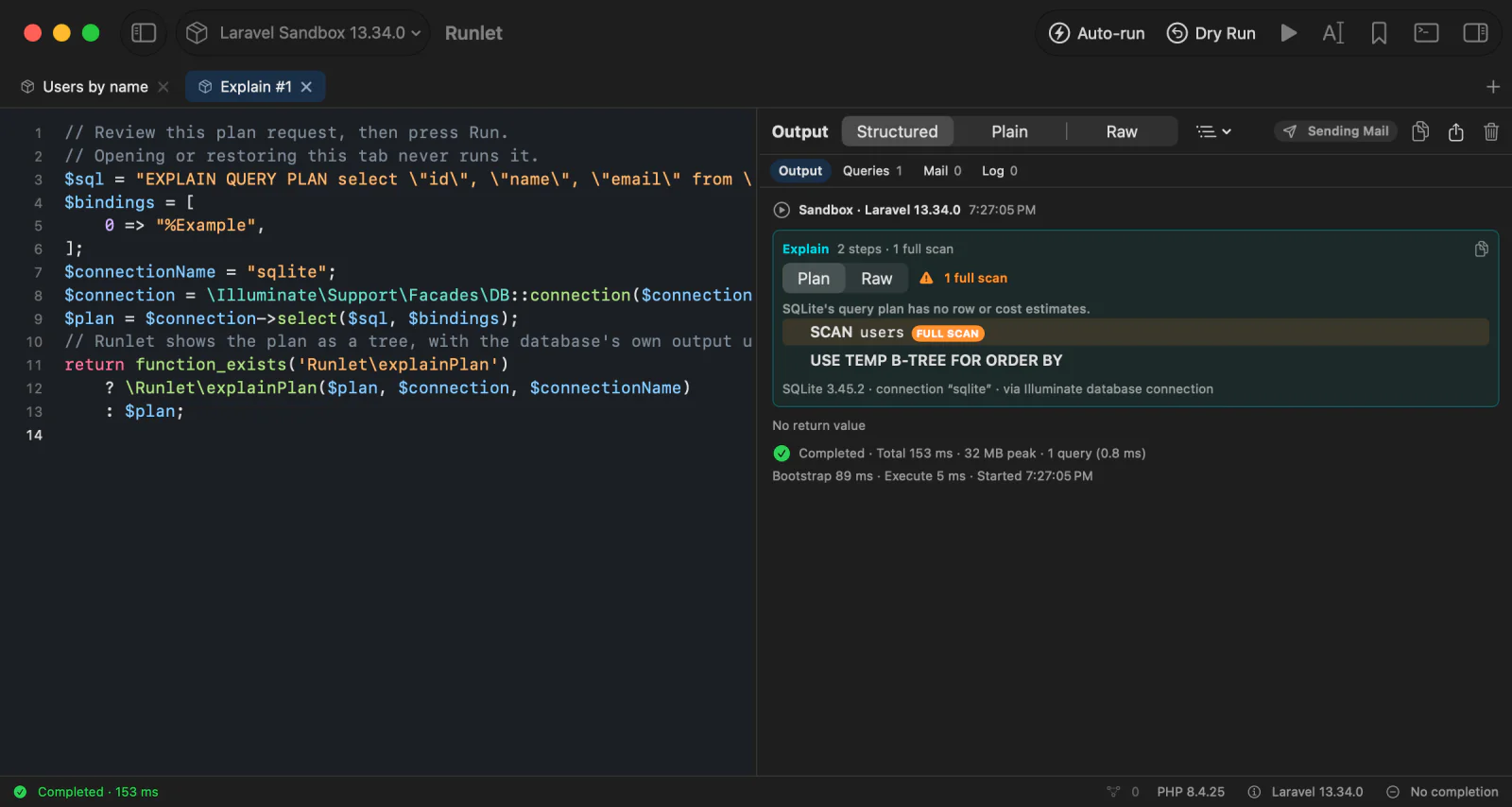The image size is (1512, 807).
Task: Open the Users by name tab
Action: coord(94,87)
